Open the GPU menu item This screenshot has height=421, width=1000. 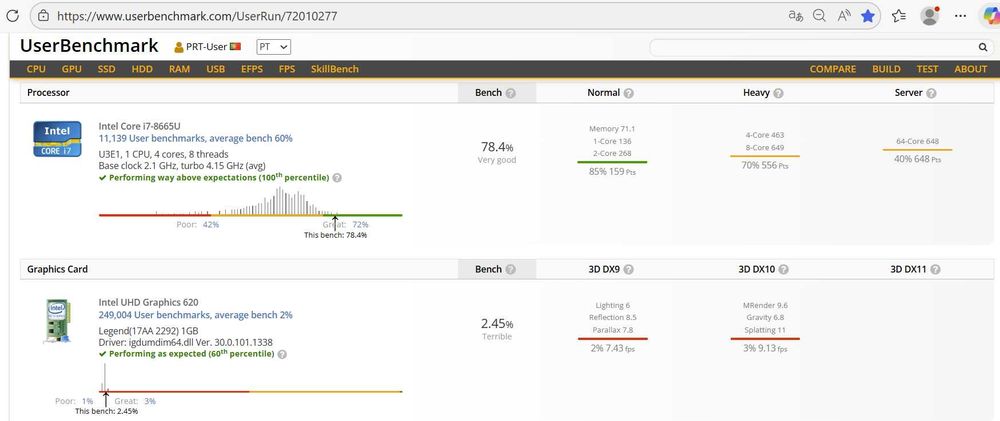tap(71, 69)
